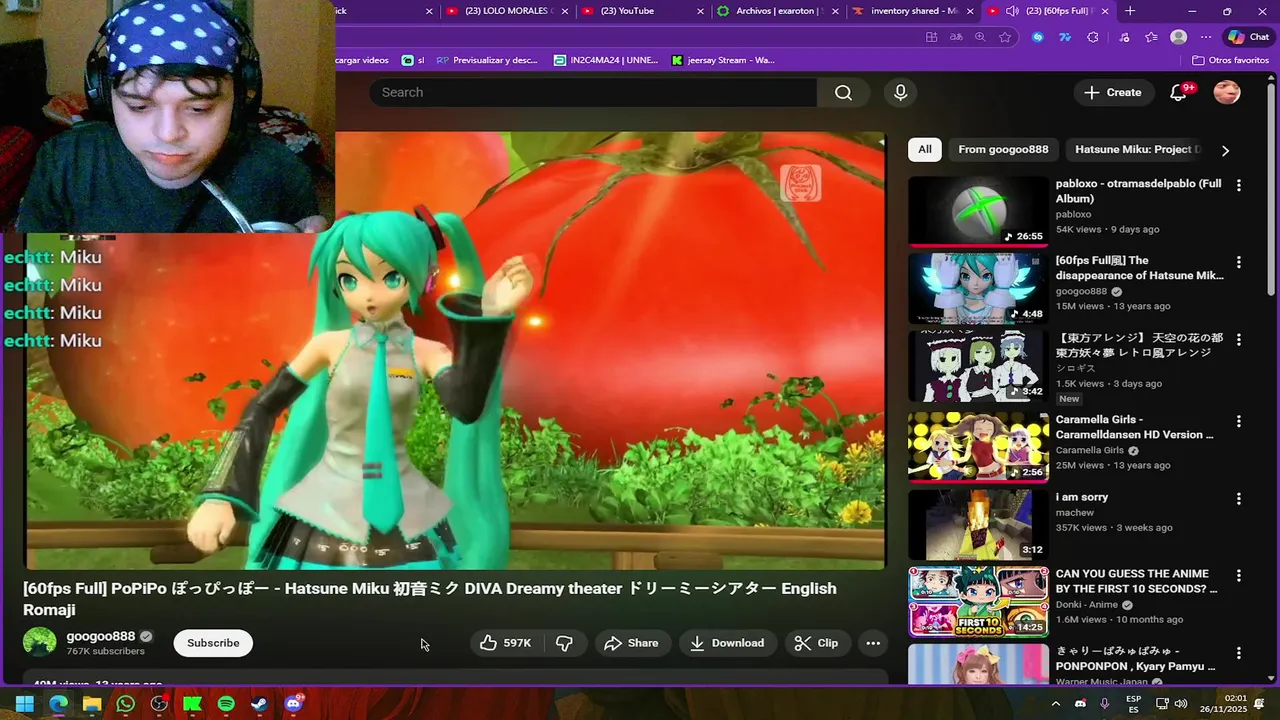Open the 東方アレンジ video title

coord(1139,345)
